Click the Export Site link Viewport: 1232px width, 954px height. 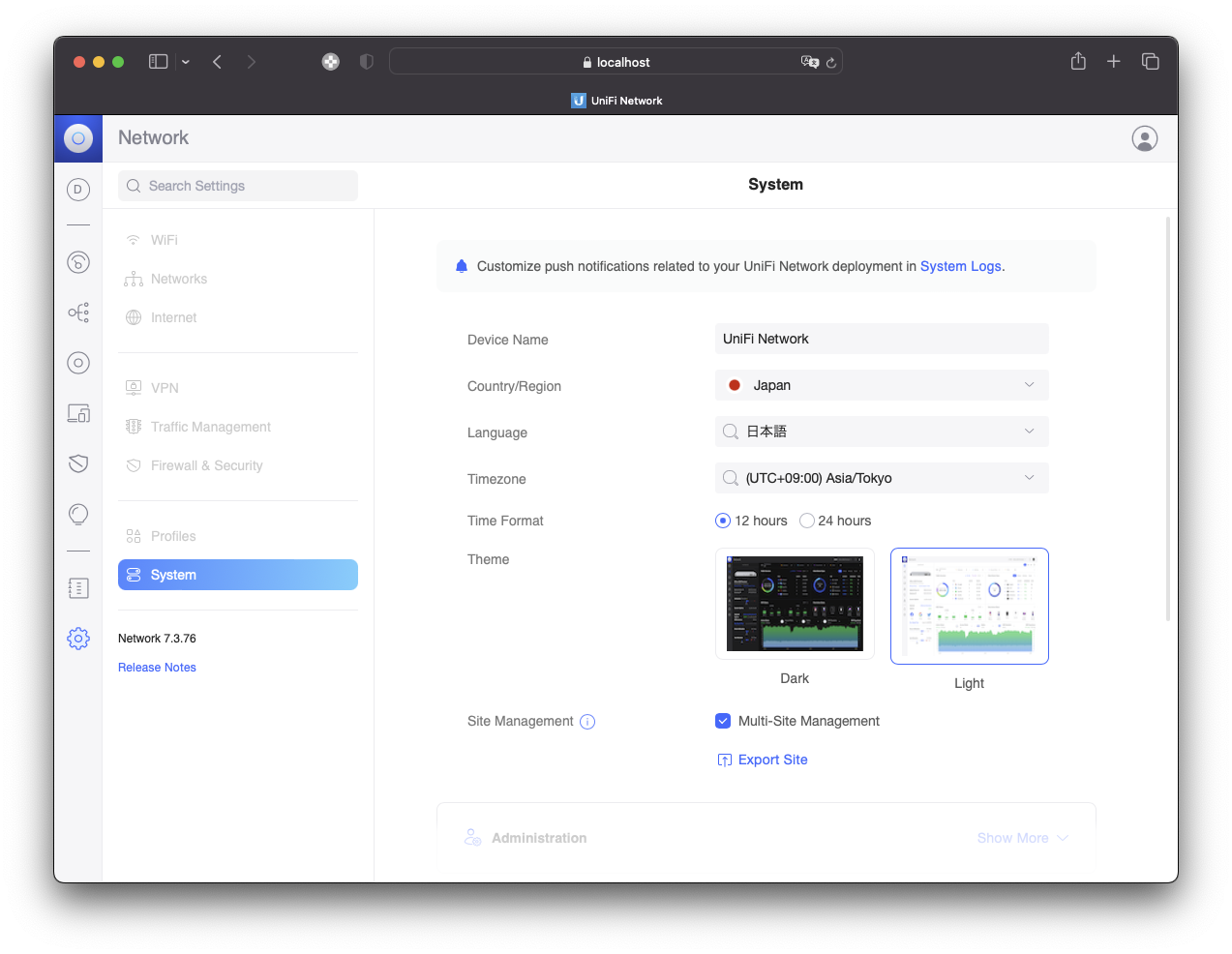[x=763, y=760]
